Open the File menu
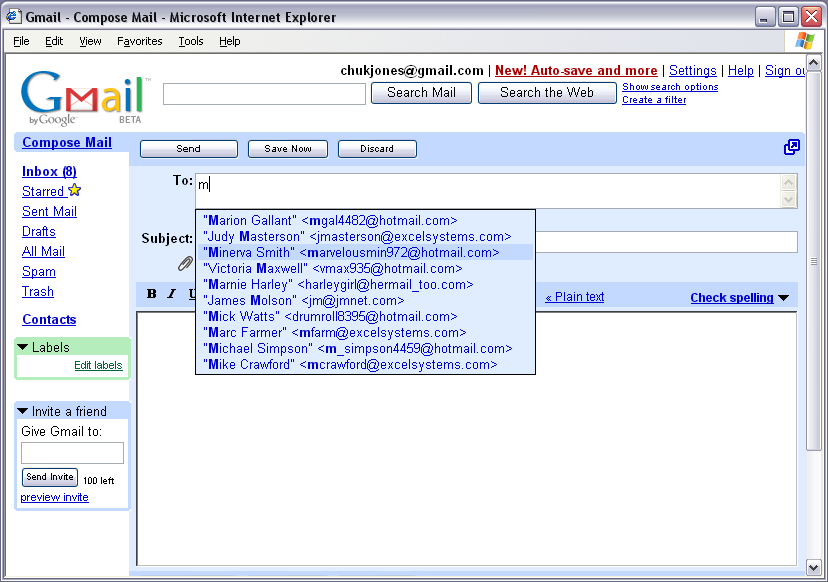 click(x=21, y=41)
